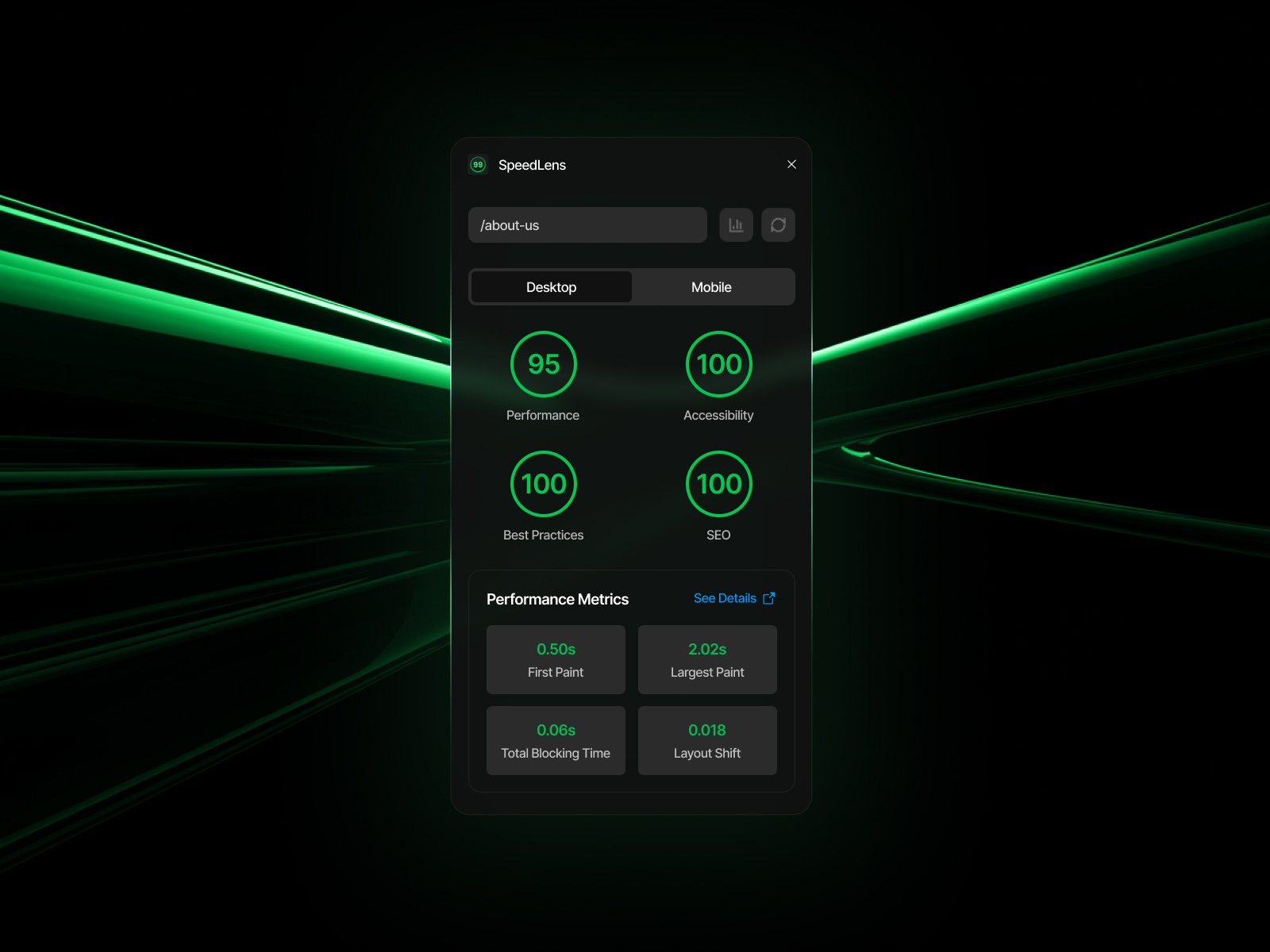
Task: Open the analytics bar chart icon
Action: 735,225
